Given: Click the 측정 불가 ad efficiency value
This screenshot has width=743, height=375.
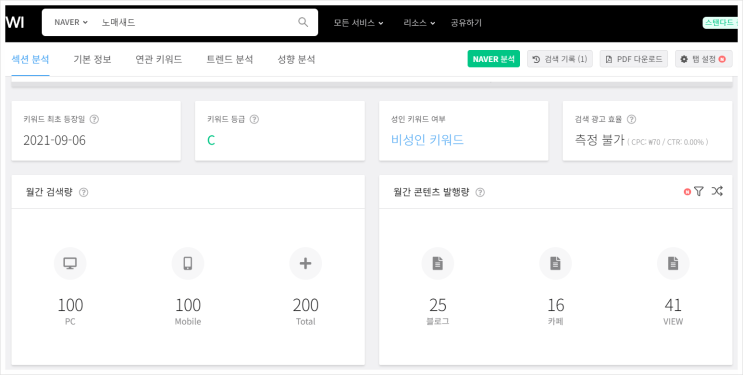Looking at the screenshot, I should pos(599,140).
